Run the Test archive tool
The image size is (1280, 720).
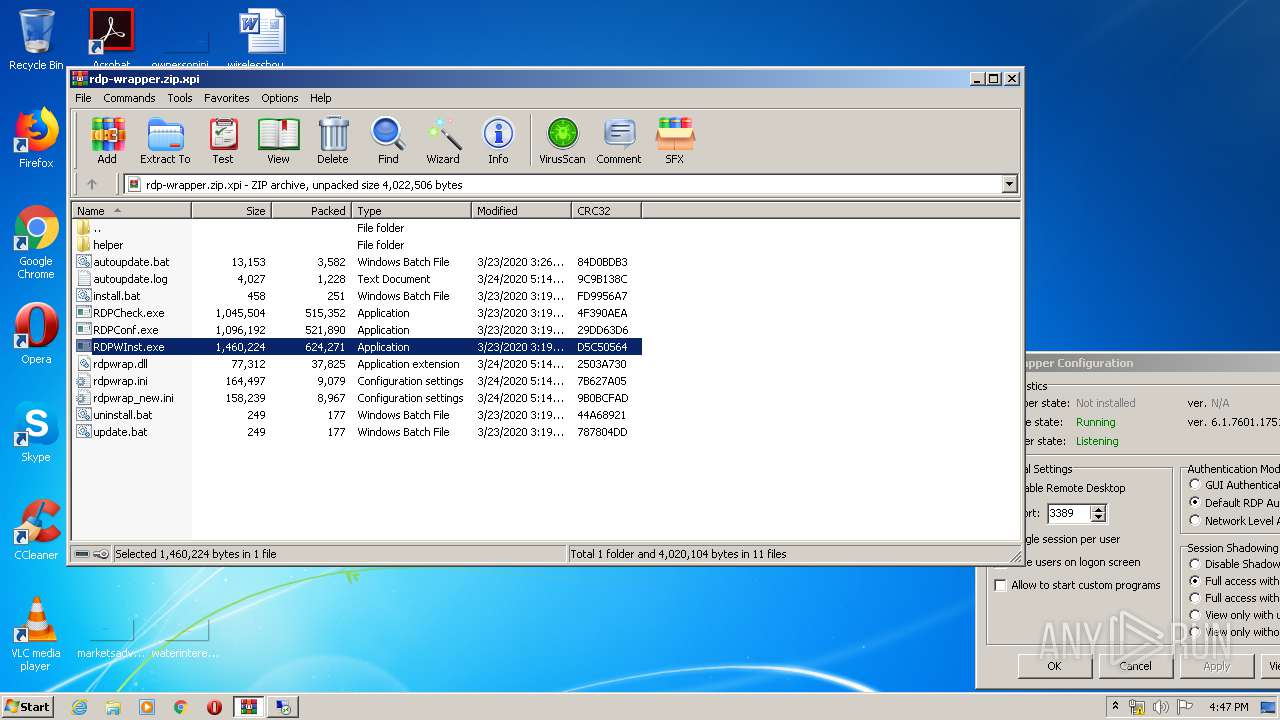coord(223,141)
